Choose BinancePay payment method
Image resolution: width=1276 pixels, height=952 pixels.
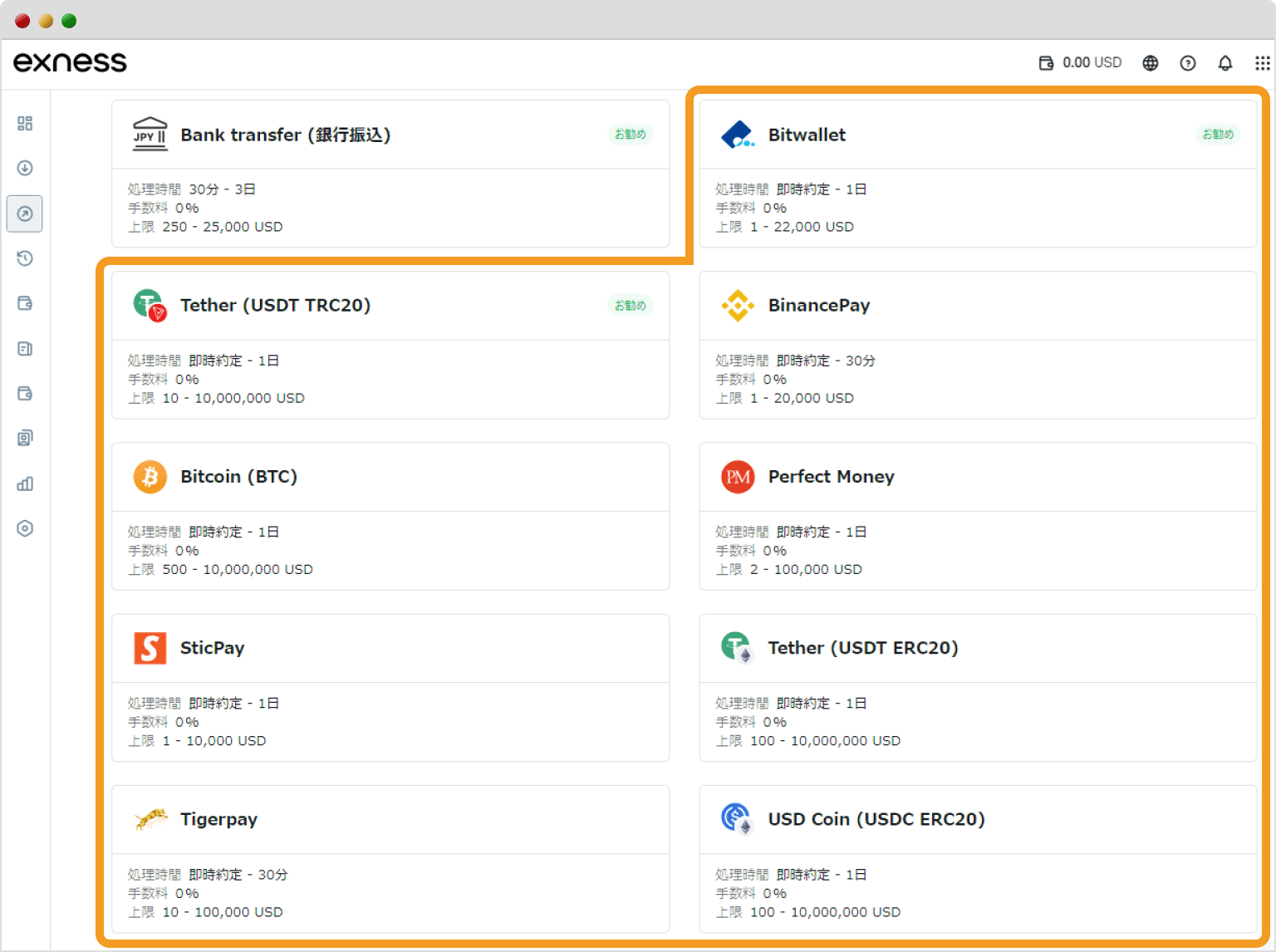(x=819, y=306)
